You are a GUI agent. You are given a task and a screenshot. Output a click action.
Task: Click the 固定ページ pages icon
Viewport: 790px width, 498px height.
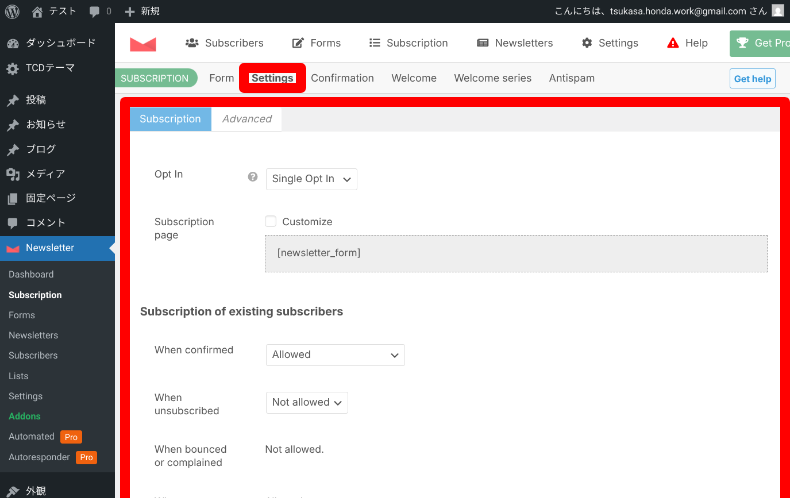click(13, 199)
